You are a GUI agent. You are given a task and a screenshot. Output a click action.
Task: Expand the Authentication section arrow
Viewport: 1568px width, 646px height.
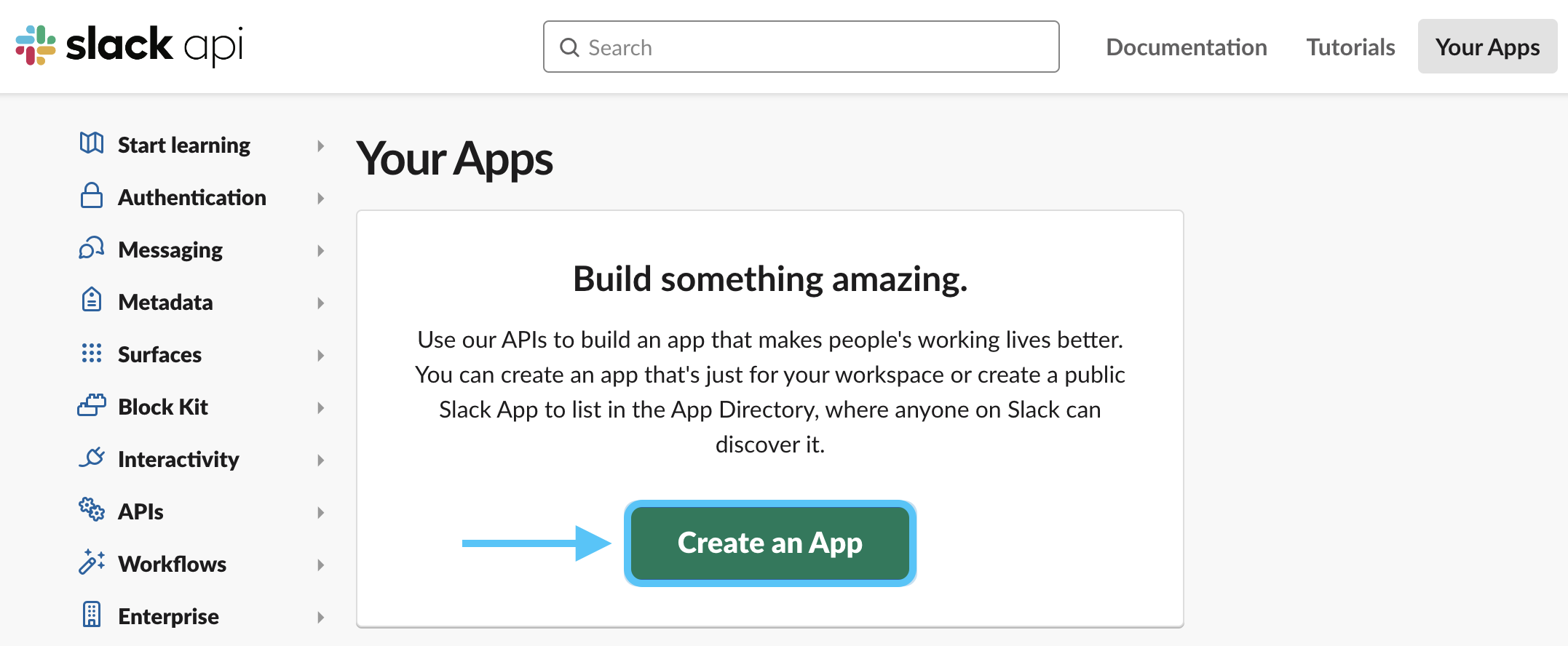321,198
